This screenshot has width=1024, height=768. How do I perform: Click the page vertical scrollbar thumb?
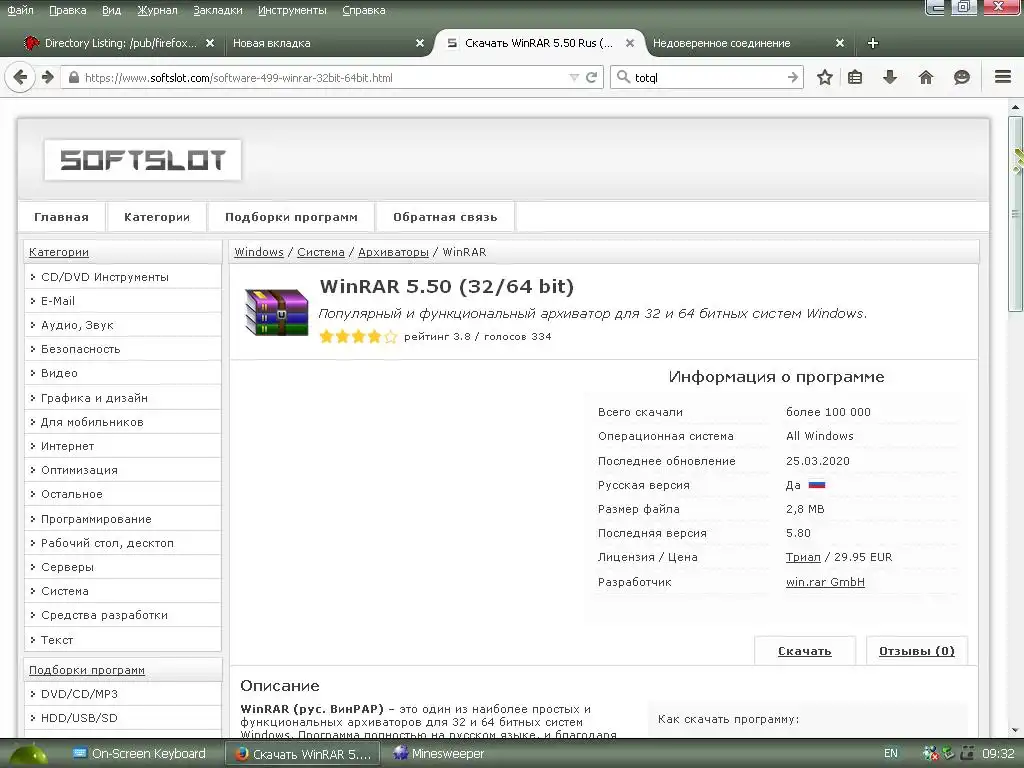coord(1015,213)
